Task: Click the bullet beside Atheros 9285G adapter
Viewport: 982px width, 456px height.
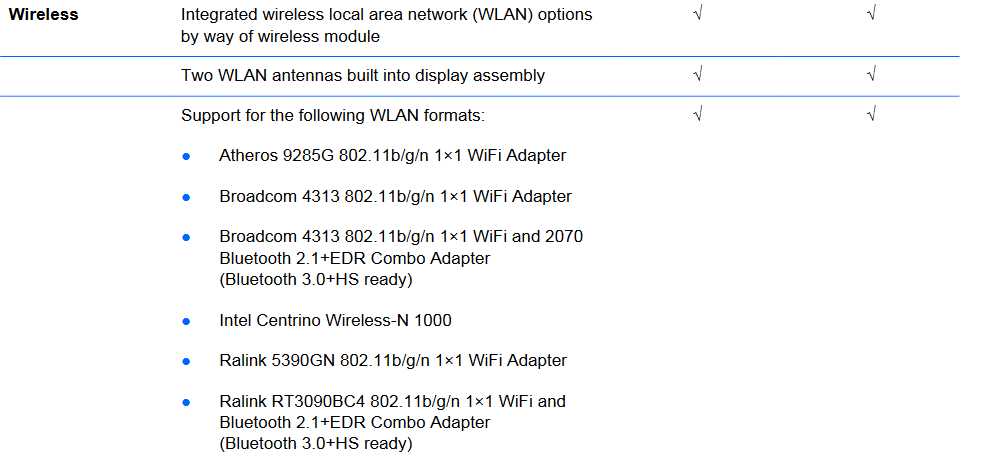Action: (186, 156)
